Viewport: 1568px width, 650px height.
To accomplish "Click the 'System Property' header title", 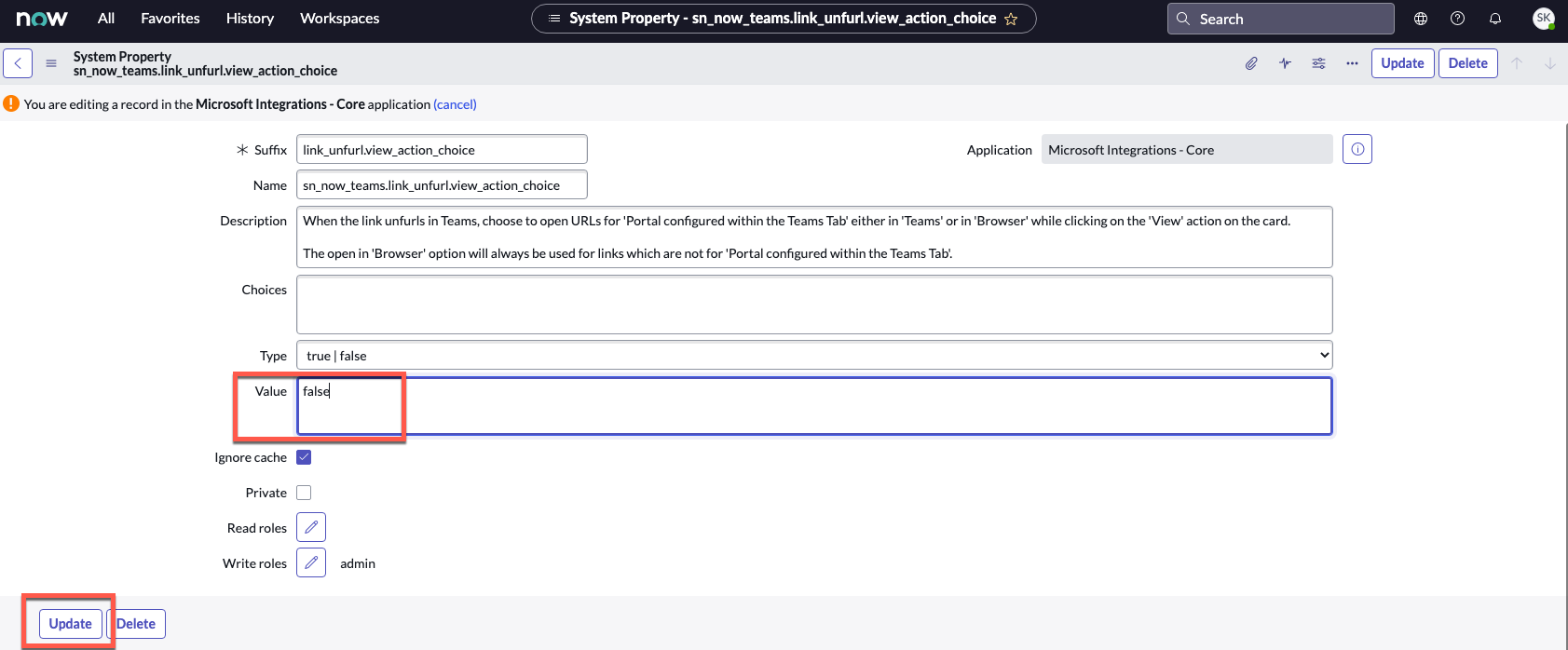I will (x=122, y=57).
